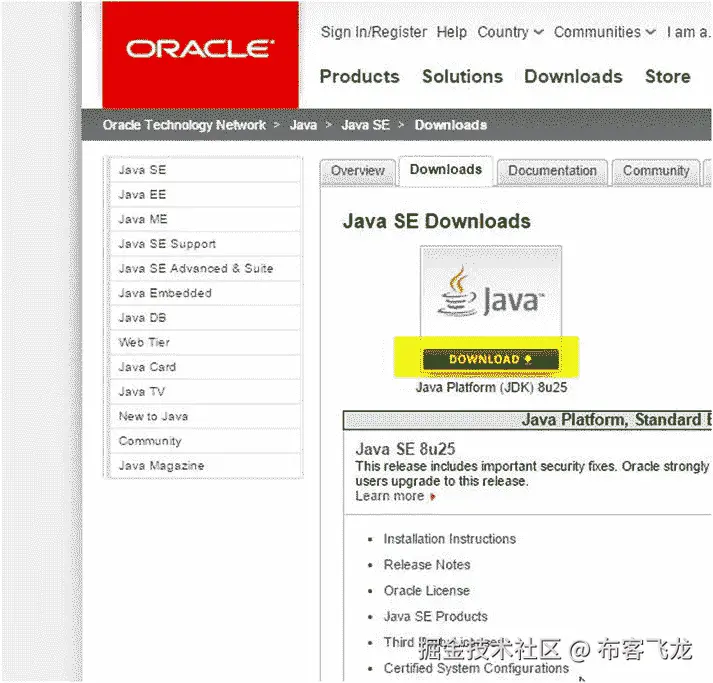The height and width of the screenshot is (683, 713).
Task: Click Sign In/Register link
Action: 373,32
